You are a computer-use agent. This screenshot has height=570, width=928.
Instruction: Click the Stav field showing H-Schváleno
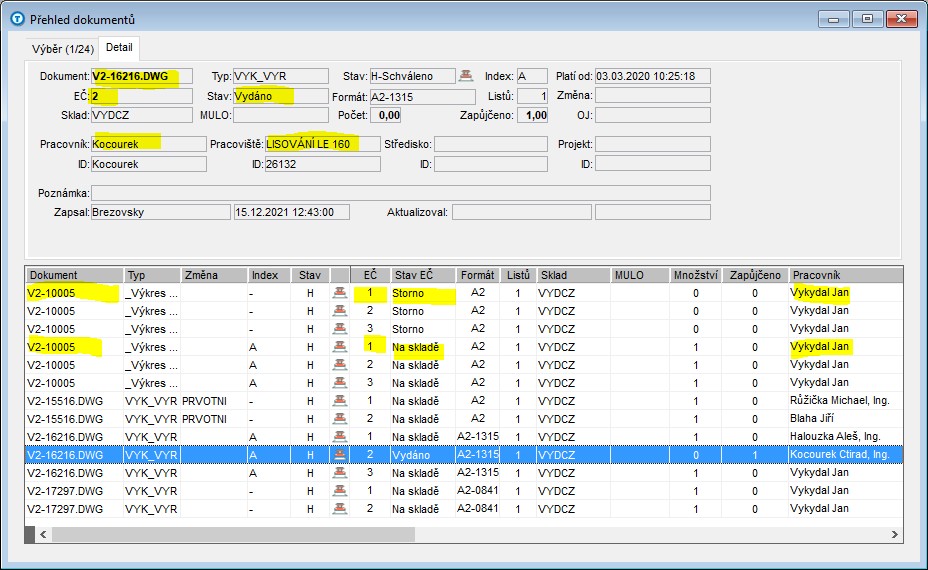click(x=413, y=76)
